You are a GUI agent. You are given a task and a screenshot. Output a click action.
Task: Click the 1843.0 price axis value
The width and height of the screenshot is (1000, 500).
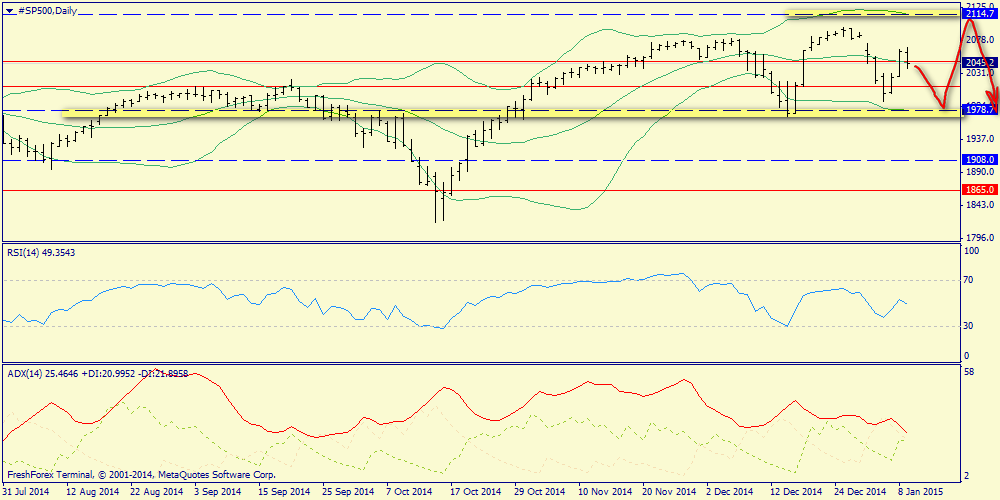coord(979,205)
